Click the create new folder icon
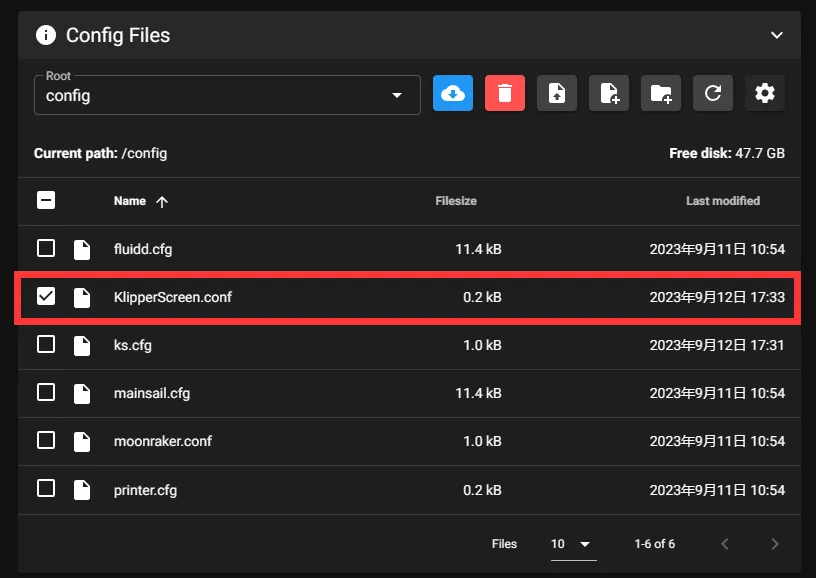Image resolution: width=816 pixels, height=578 pixels. [x=661, y=93]
